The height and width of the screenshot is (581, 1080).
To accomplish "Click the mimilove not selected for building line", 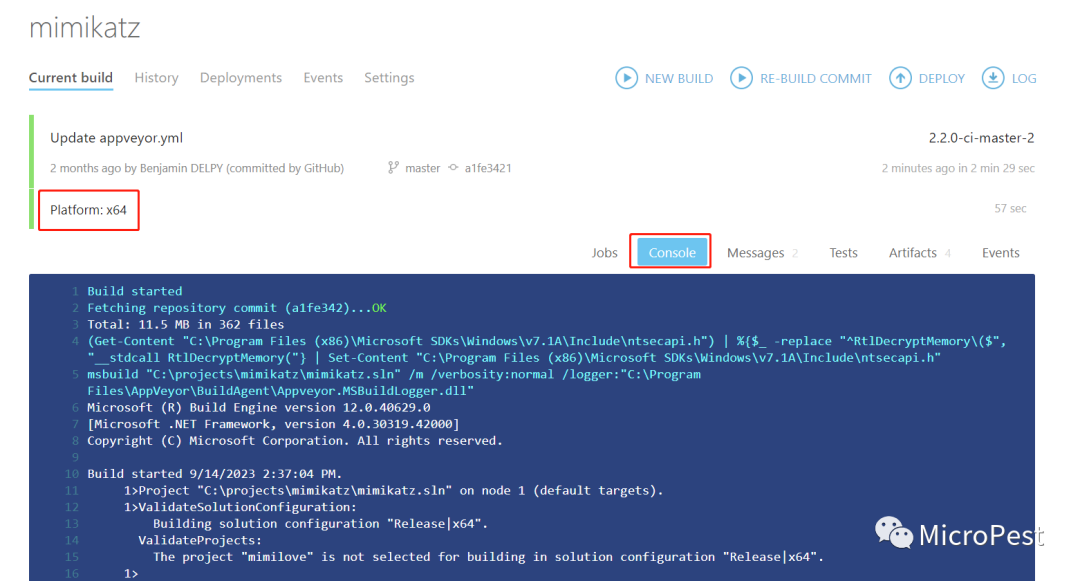I will coord(488,557).
